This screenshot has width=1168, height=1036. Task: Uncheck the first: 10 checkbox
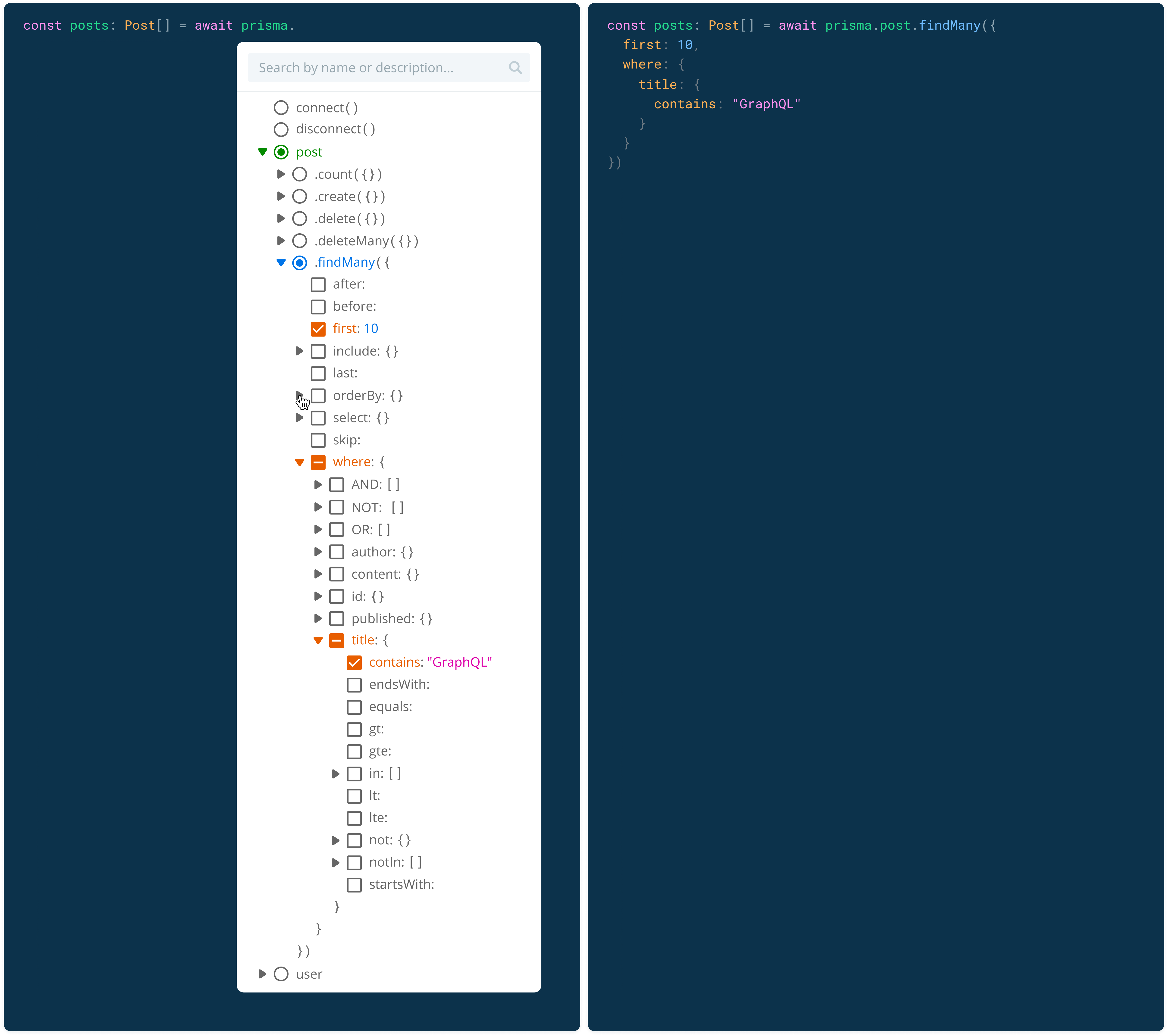click(x=318, y=329)
